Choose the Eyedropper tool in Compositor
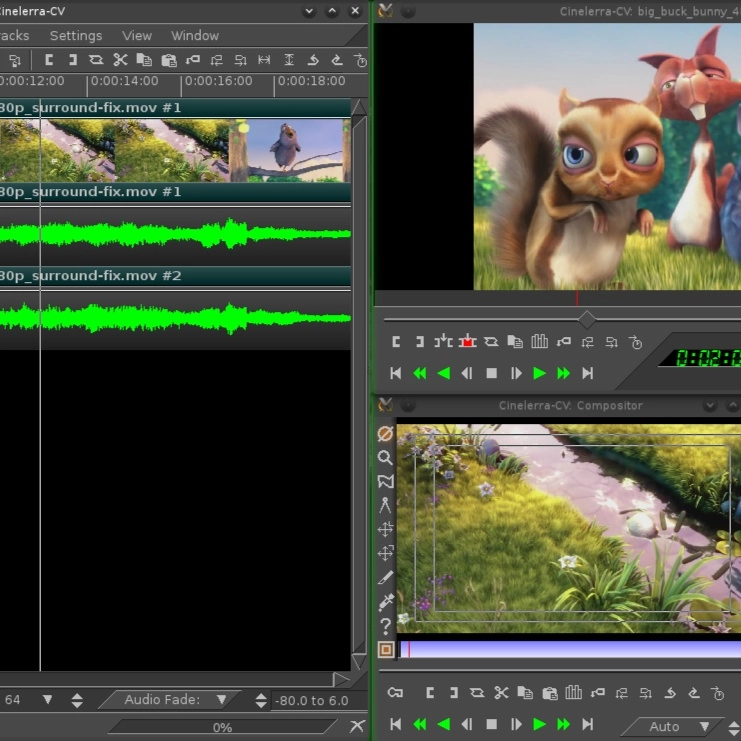The height and width of the screenshot is (741, 741). pos(385,602)
